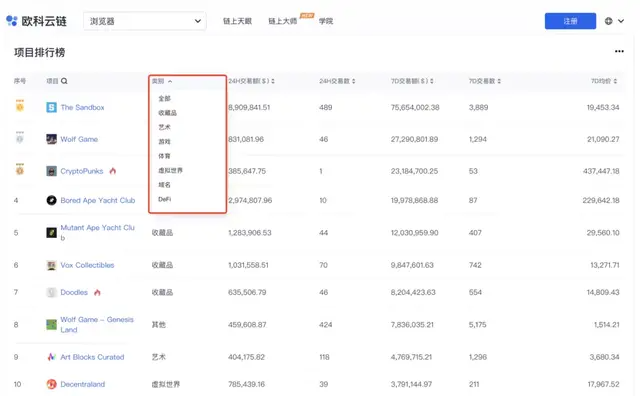The image size is (640, 396).
Task: Click 其他 category in Wolf Game Genesis row
Action: point(158,325)
